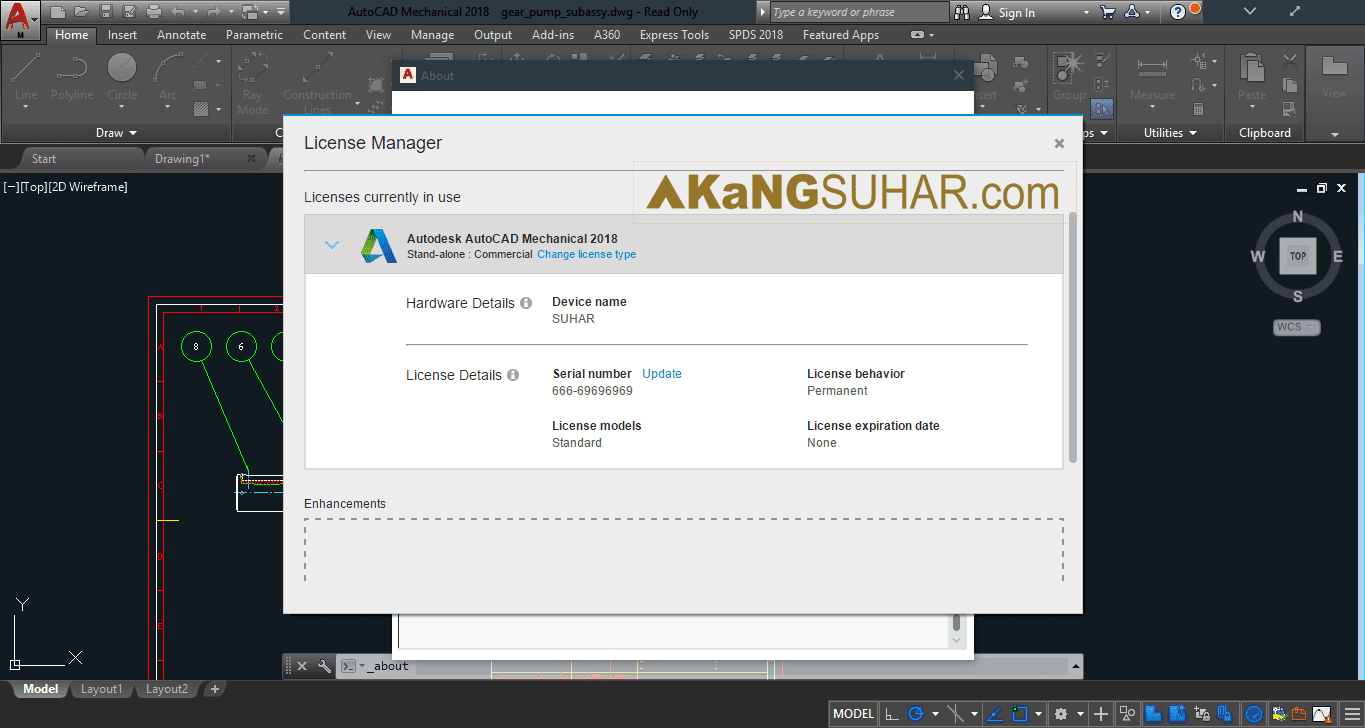1365x728 pixels.
Task: Click the Save icon in quick access toolbar
Action: tap(105, 12)
